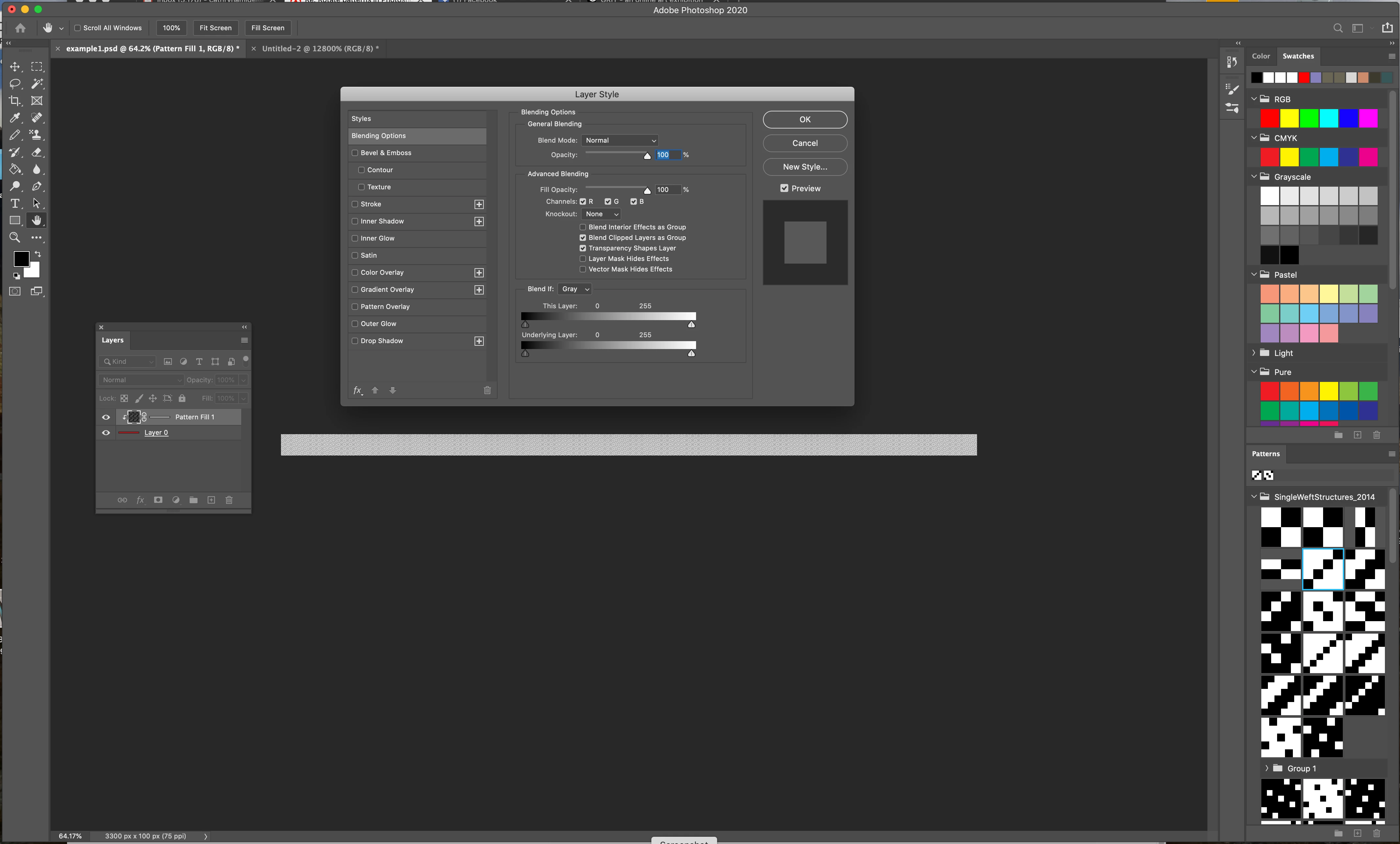Switch to the Color panel tab

1260,56
